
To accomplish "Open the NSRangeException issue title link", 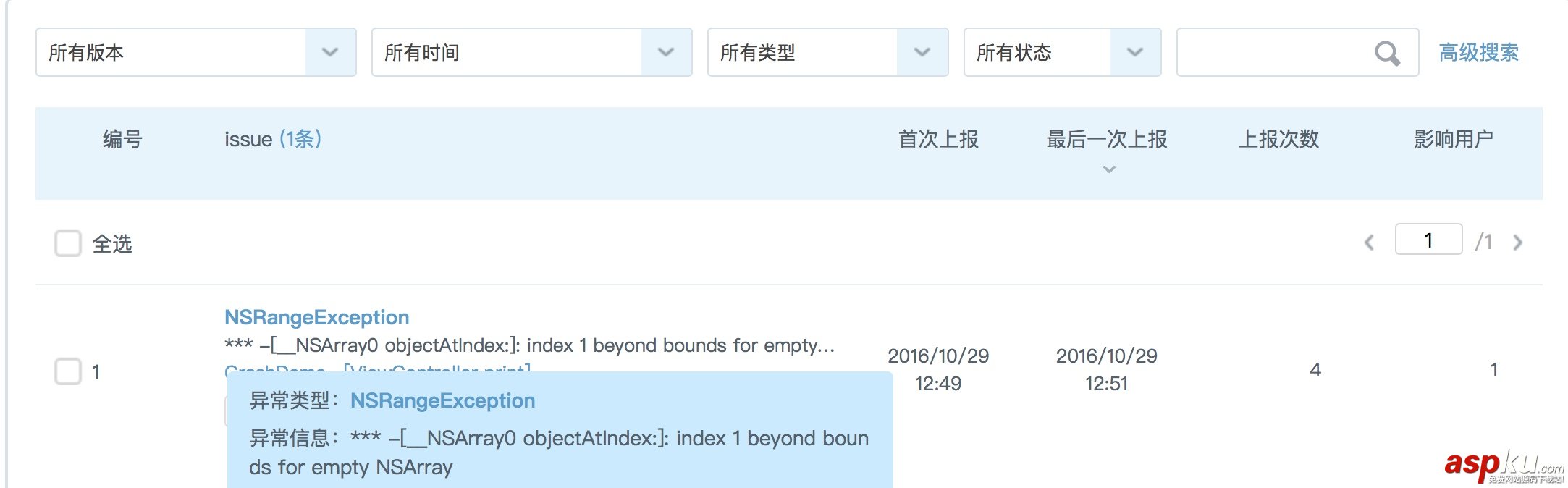I will click(316, 317).
